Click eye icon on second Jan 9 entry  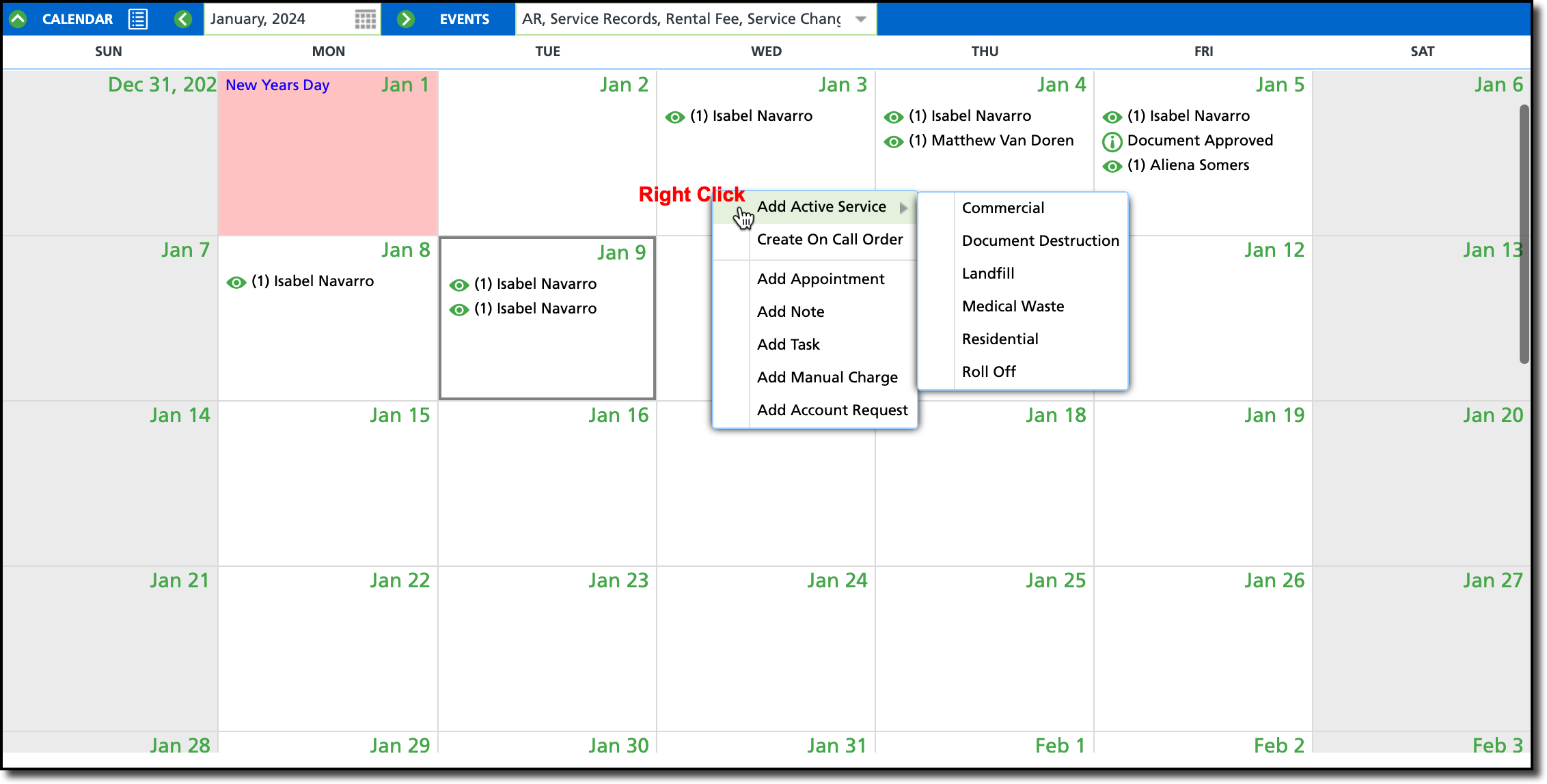tap(459, 309)
